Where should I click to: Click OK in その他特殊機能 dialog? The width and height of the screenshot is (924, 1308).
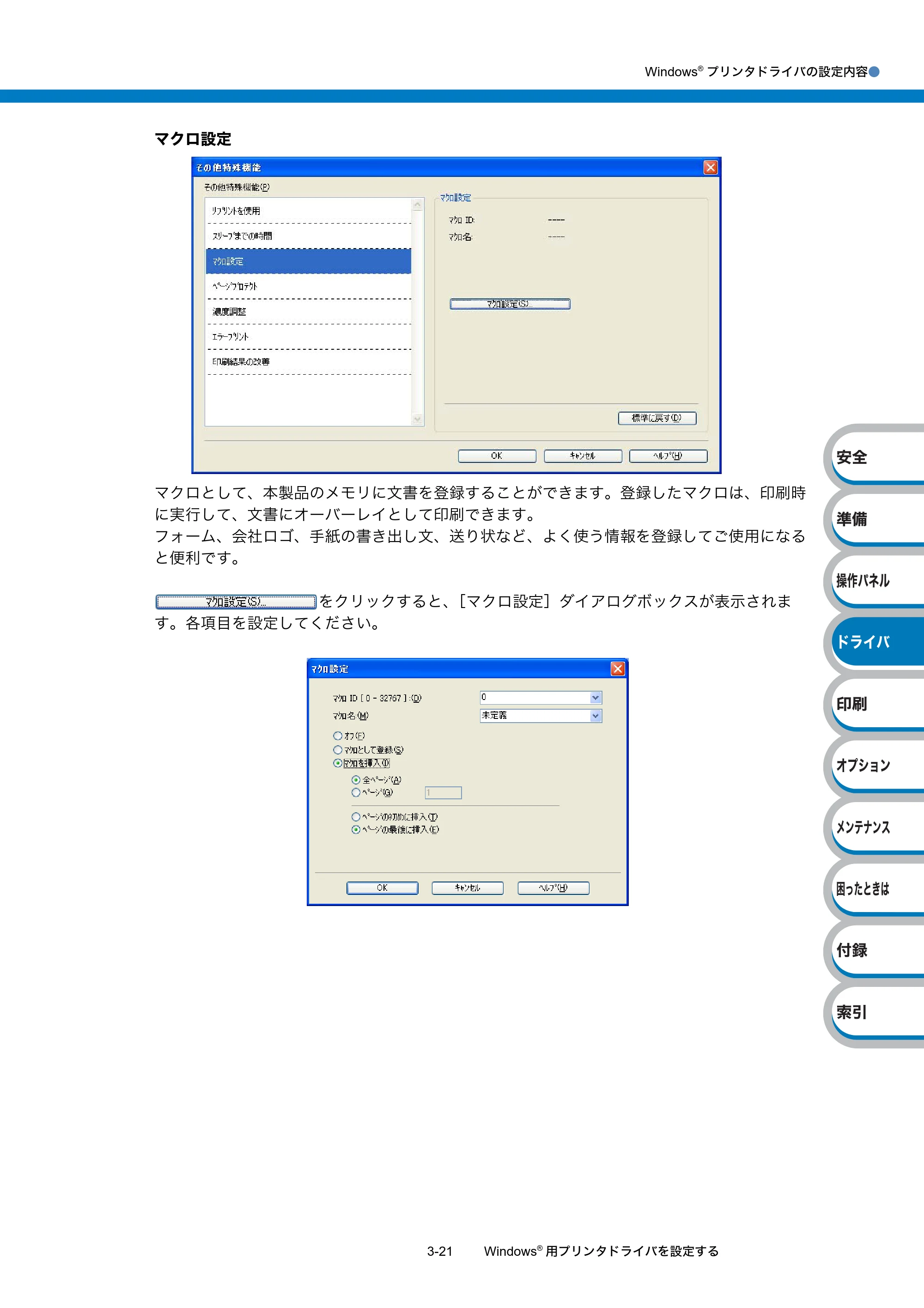[497, 456]
